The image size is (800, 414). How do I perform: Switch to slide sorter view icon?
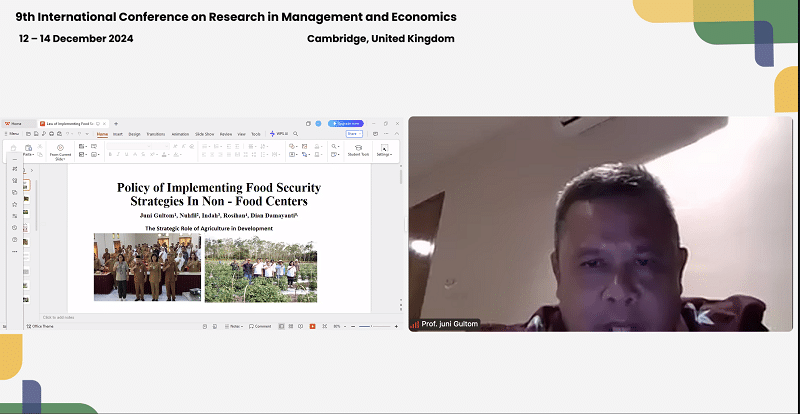pyautogui.click(x=291, y=326)
